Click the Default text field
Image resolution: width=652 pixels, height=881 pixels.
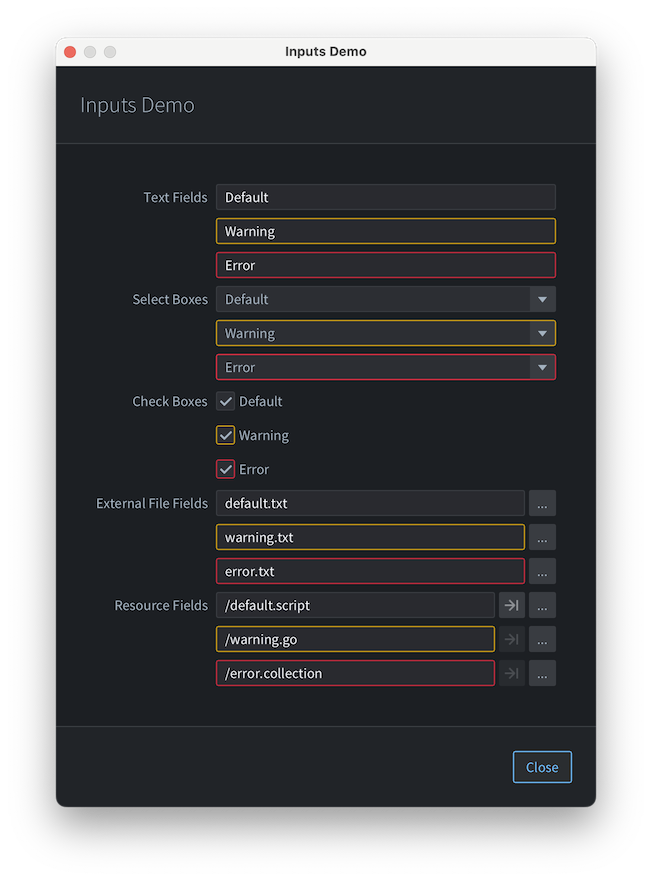385,197
